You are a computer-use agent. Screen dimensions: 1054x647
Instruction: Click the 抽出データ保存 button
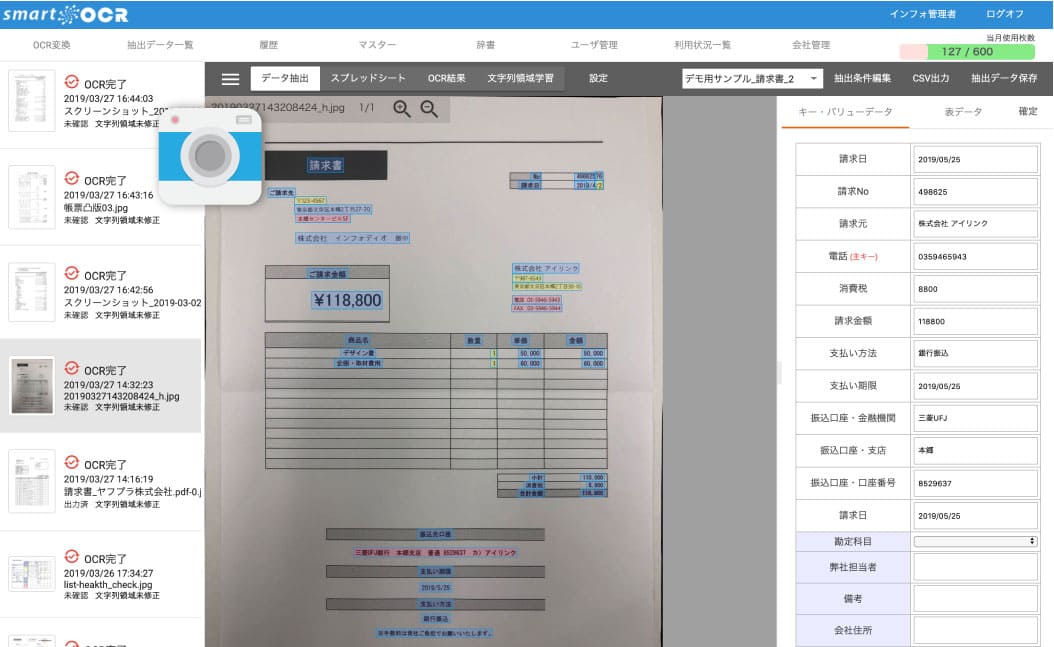coord(1004,79)
